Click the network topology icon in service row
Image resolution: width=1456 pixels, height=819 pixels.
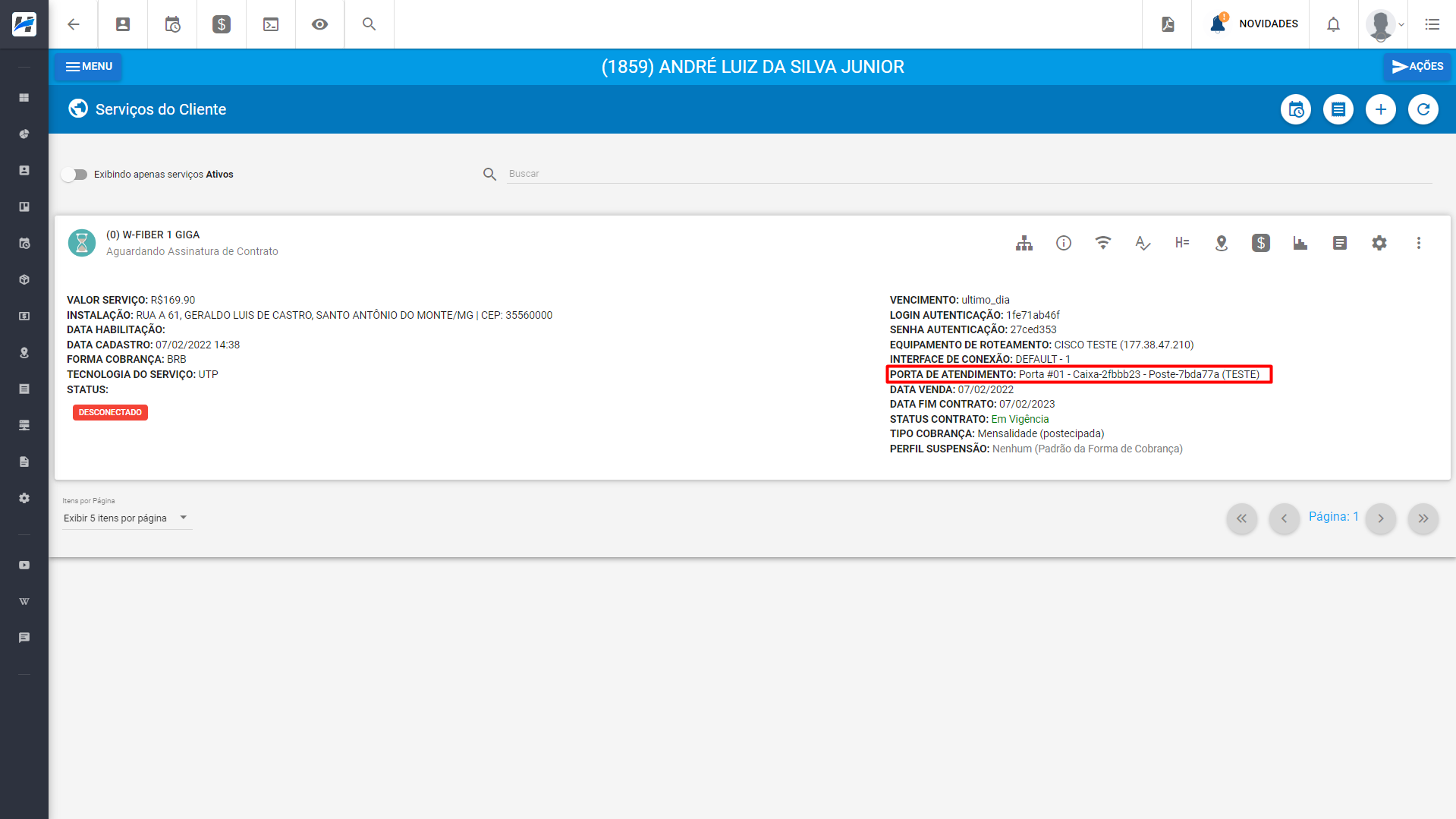point(1024,243)
